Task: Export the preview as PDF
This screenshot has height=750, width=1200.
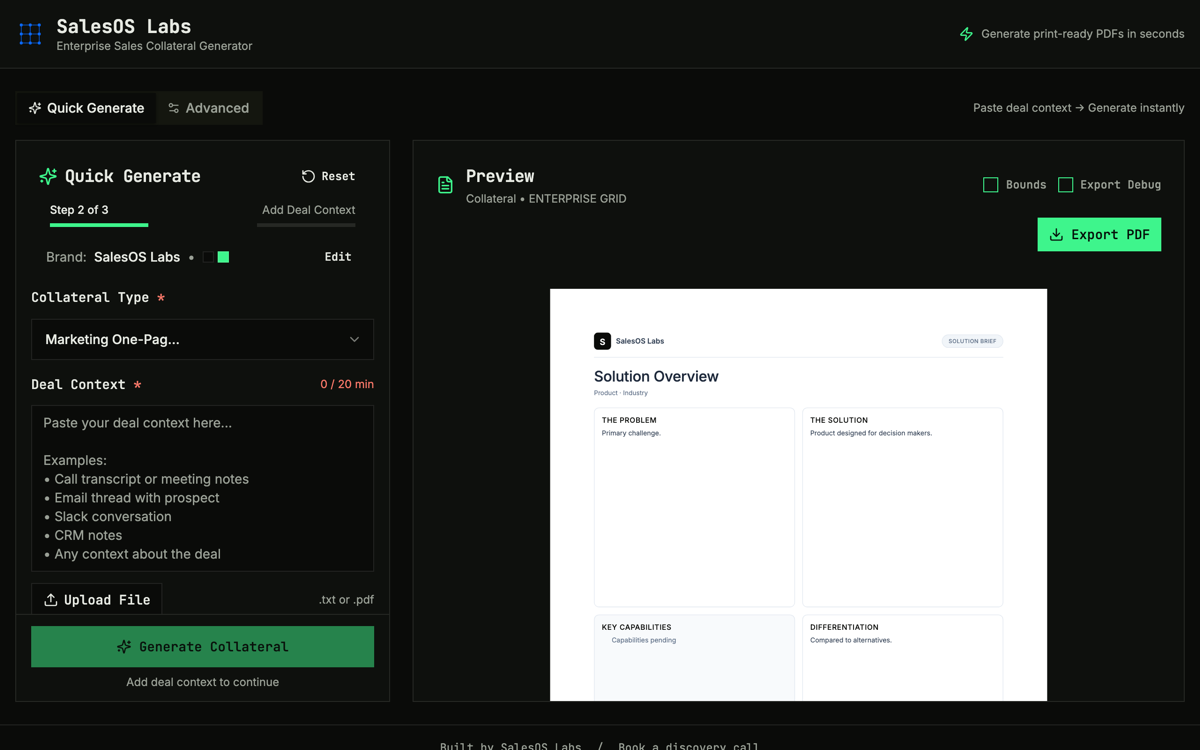Action: click(x=1099, y=234)
